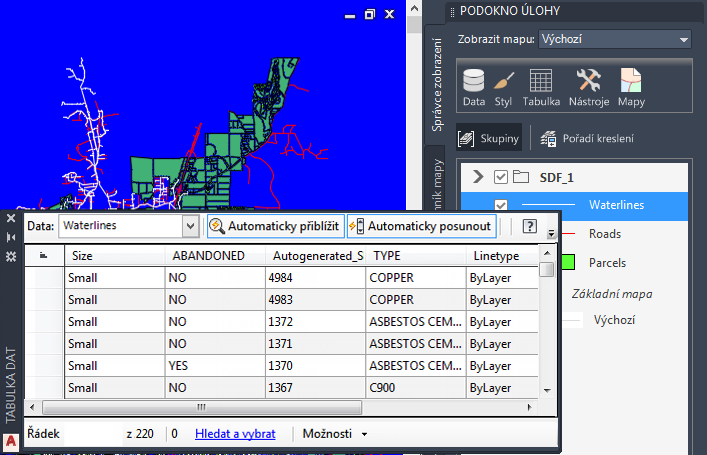Open the Nástroje tools icon
The image size is (707, 455).
(x=589, y=87)
